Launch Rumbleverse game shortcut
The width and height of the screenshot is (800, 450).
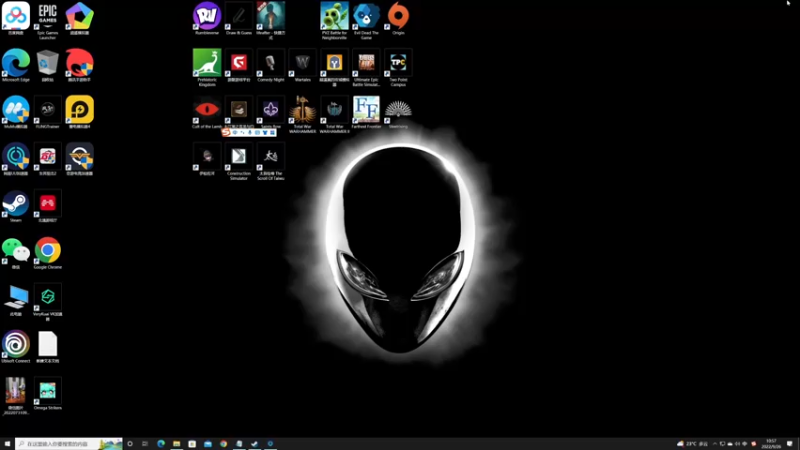point(207,18)
